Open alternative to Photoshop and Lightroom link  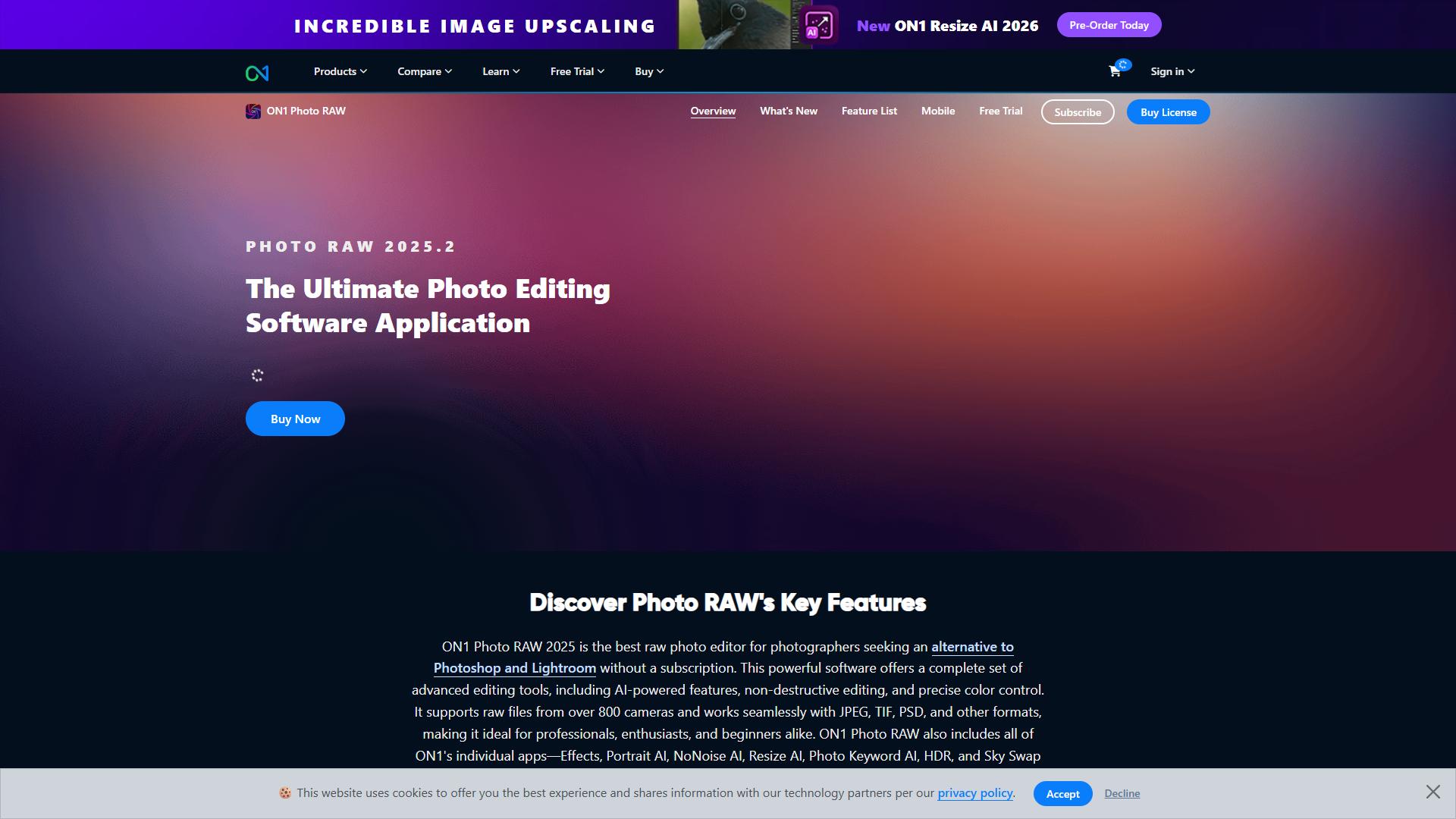tap(723, 657)
